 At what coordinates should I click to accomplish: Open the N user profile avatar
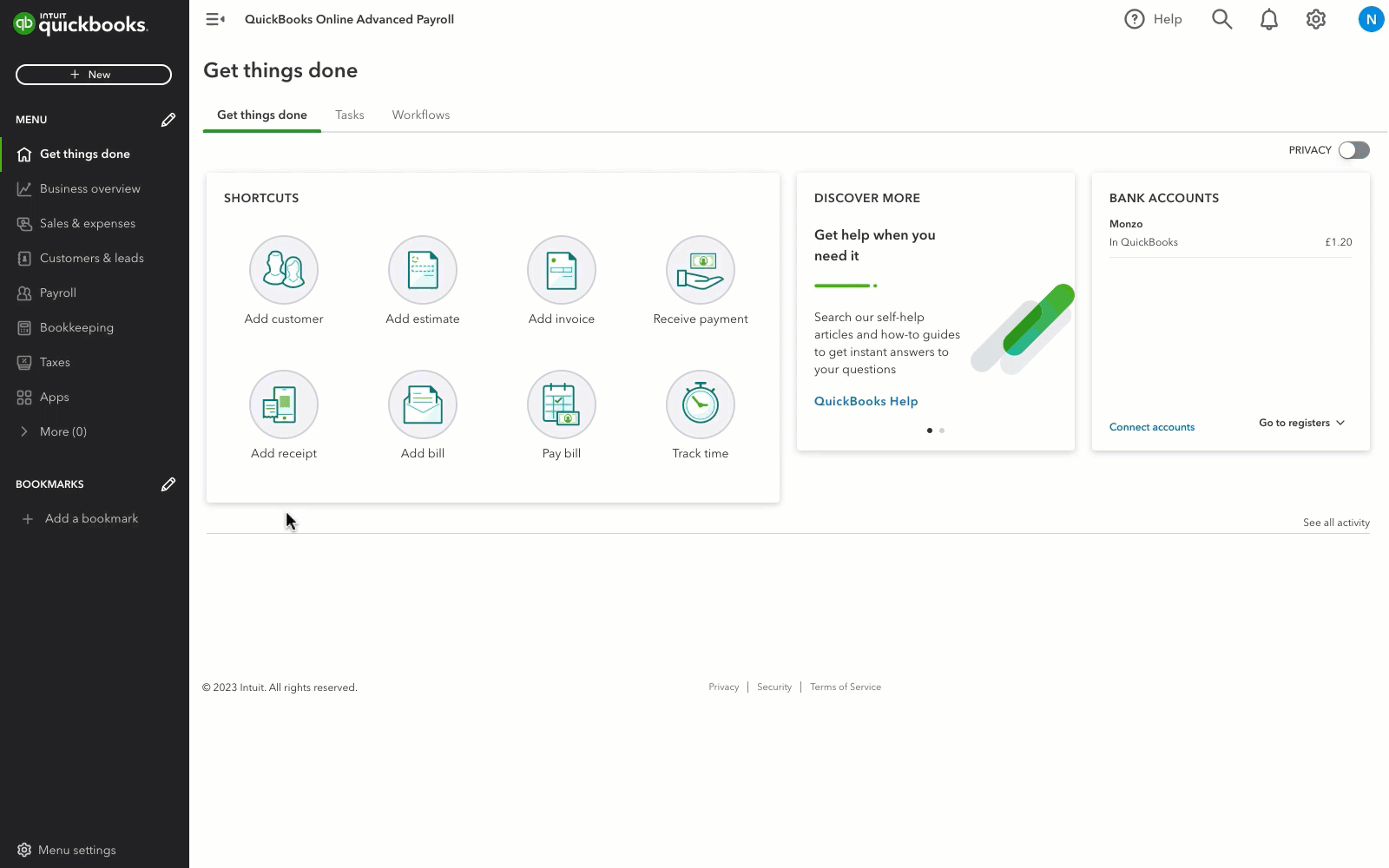1371,19
